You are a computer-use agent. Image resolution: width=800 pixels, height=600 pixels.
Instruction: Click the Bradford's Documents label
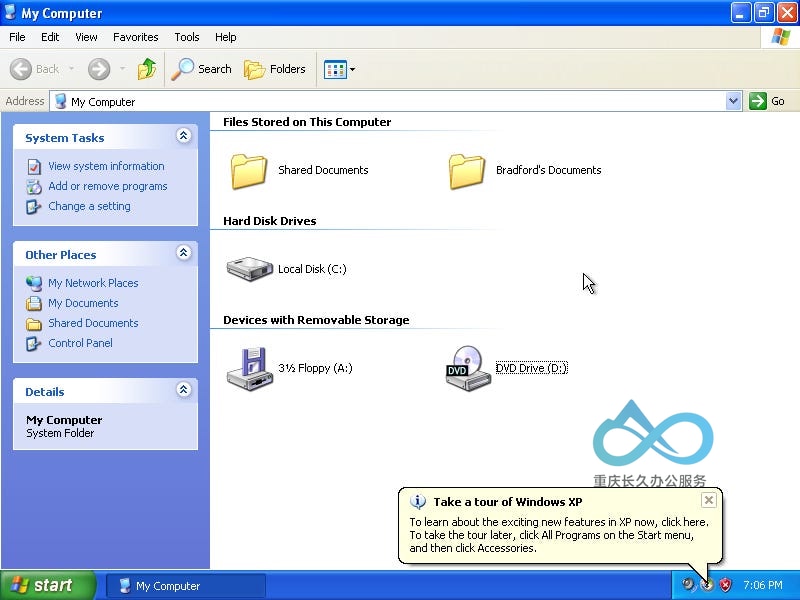548,170
